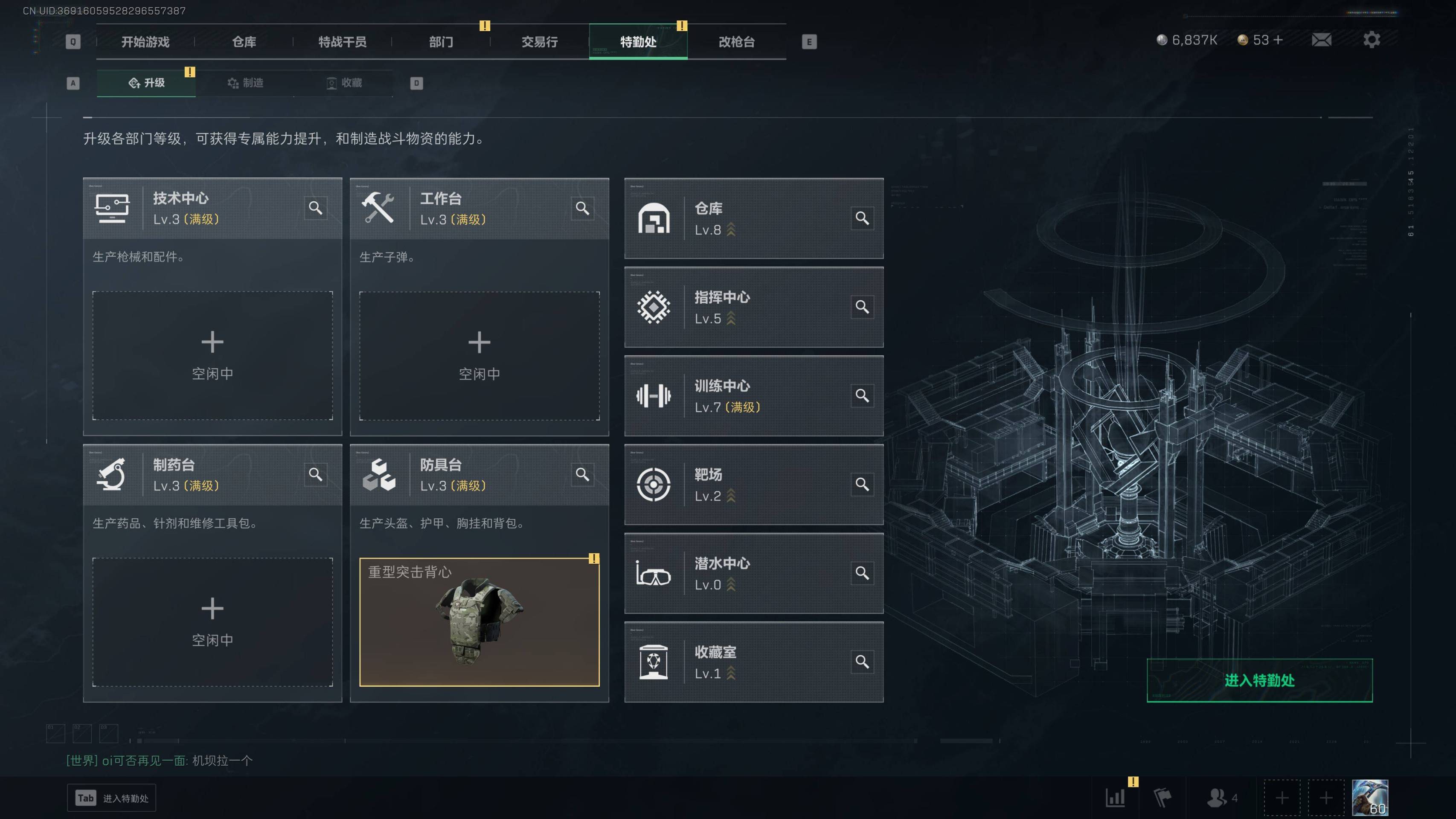Image resolution: width=1456 pixels, height=819 pixels.
Task: Switch to the 收藏 sub-tab
Action: pyautogui.click(x=344, y=83)
